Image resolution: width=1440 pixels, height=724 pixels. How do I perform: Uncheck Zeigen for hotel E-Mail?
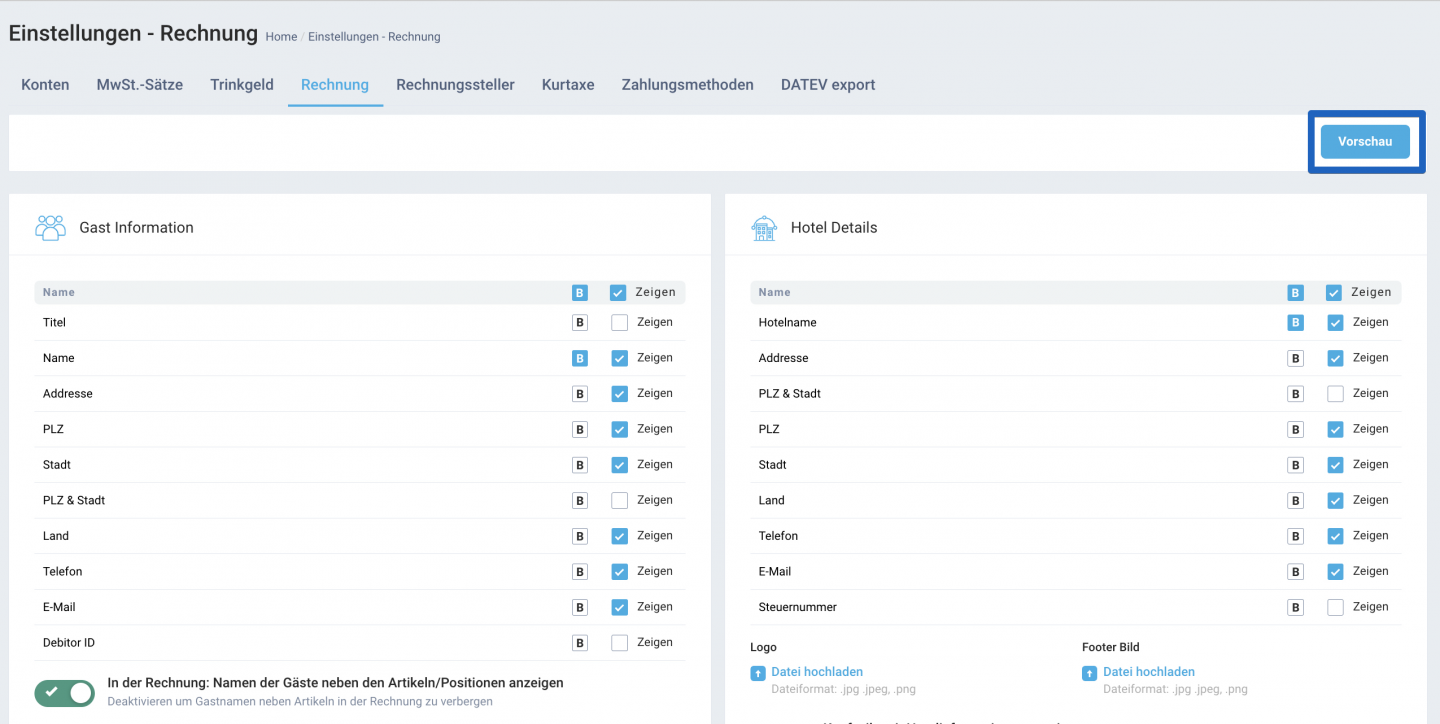[x=1336, y=572]
